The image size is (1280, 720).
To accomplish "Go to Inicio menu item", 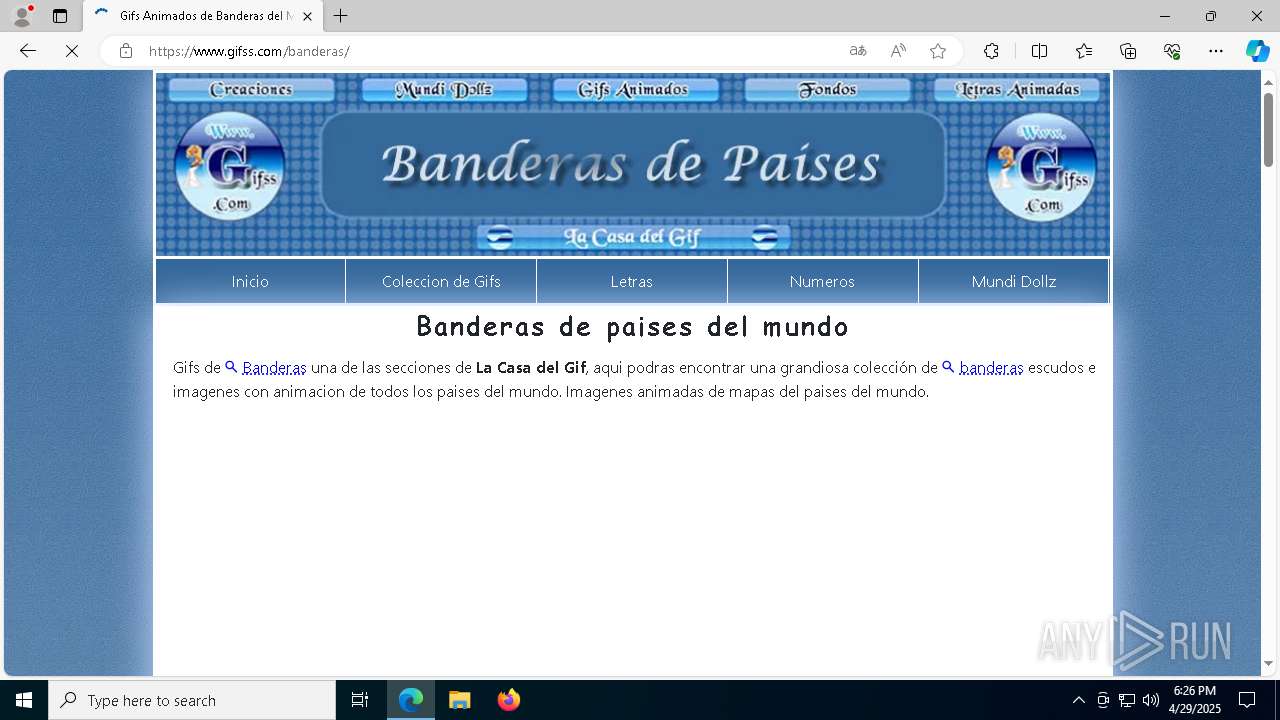I will pos(250,281).
